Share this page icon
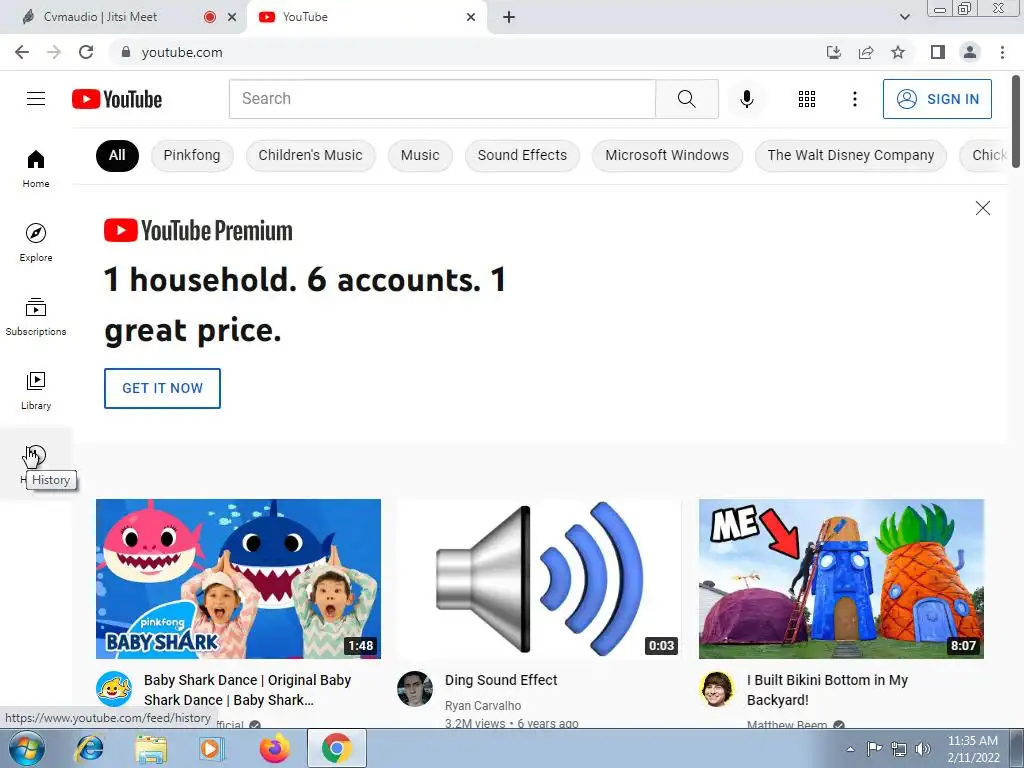Image resolution: width=1024 pixels, height=768 pixels. click(866, 52)
